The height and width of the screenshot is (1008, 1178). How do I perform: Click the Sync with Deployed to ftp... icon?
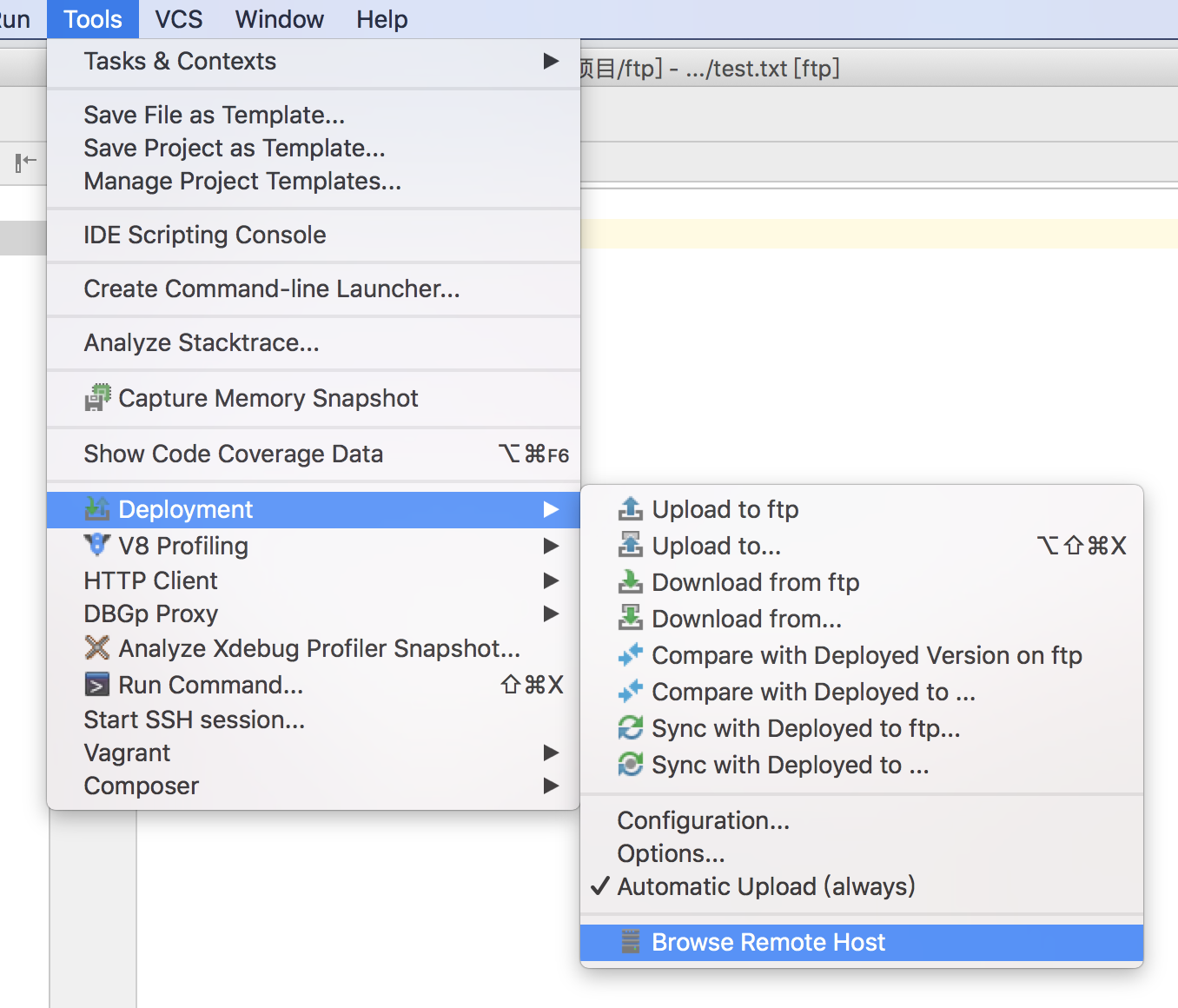[630, 728]
